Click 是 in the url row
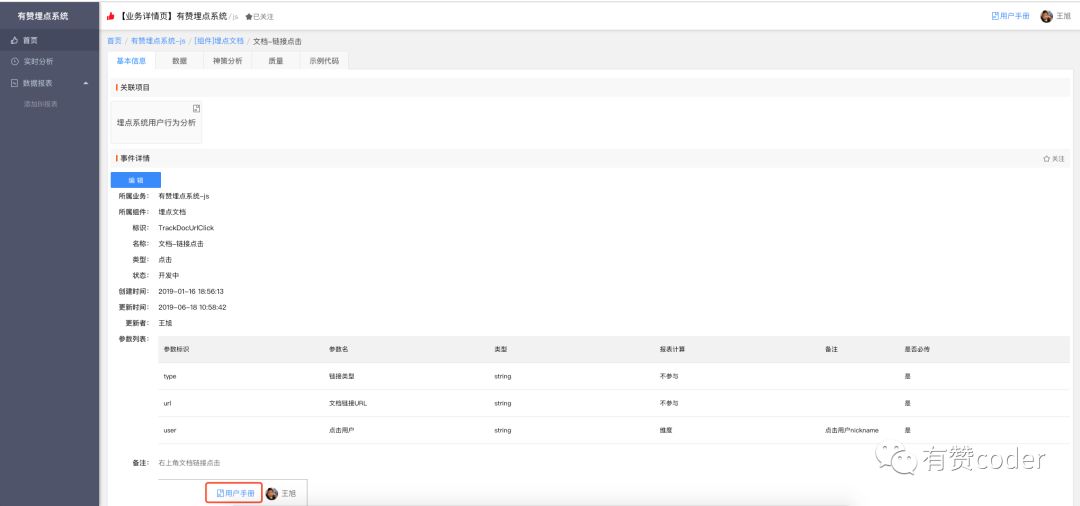The width and height of the screenshot is (1080, 506). click(x=908, y=403)
